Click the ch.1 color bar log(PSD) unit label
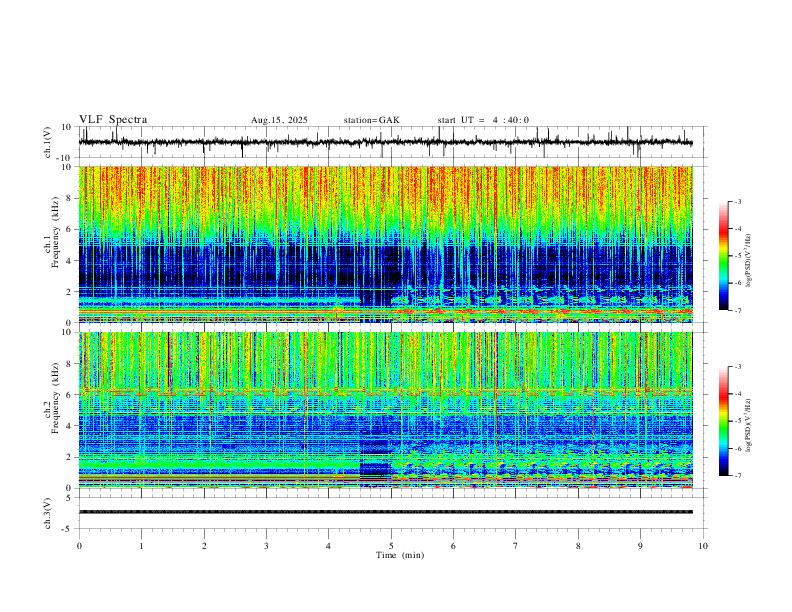This screenshot has width=792, height=612. (749, 261)
